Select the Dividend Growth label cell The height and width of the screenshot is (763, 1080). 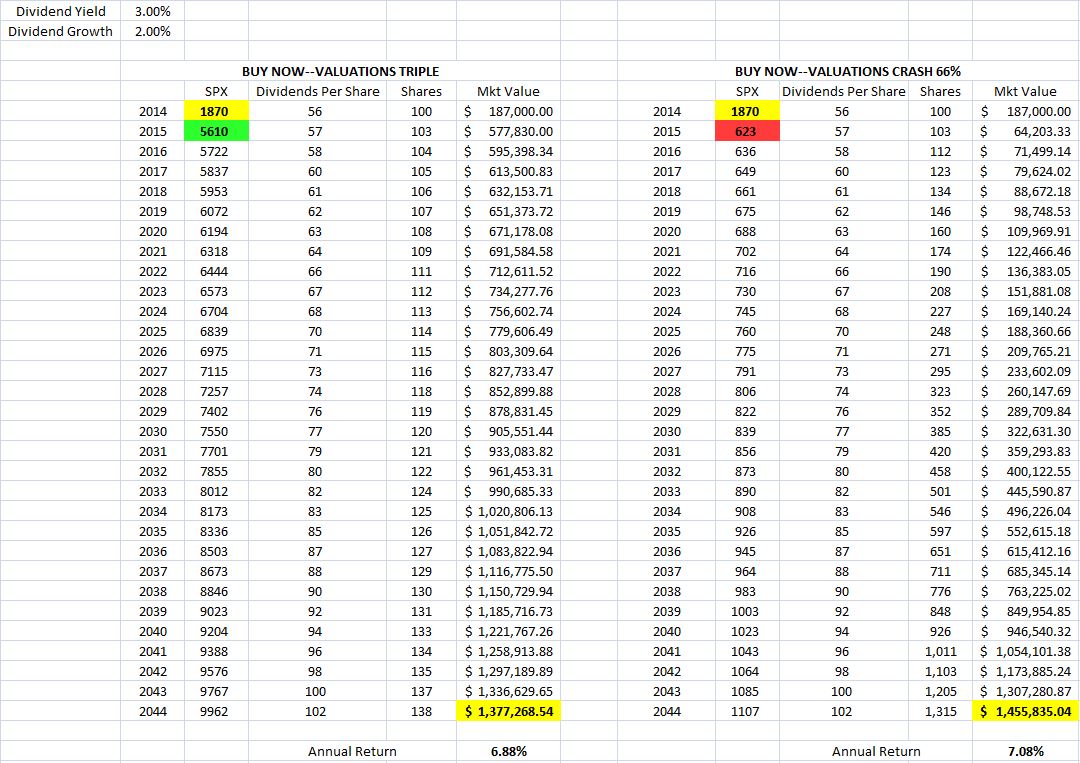tap(60, 31)
